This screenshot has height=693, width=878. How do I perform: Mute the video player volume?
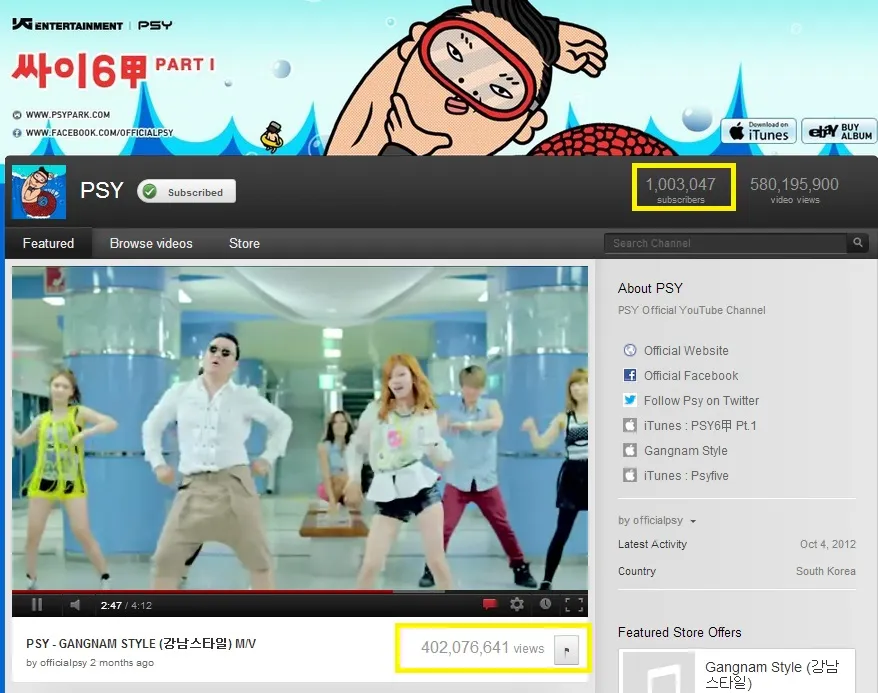(75, 604)
